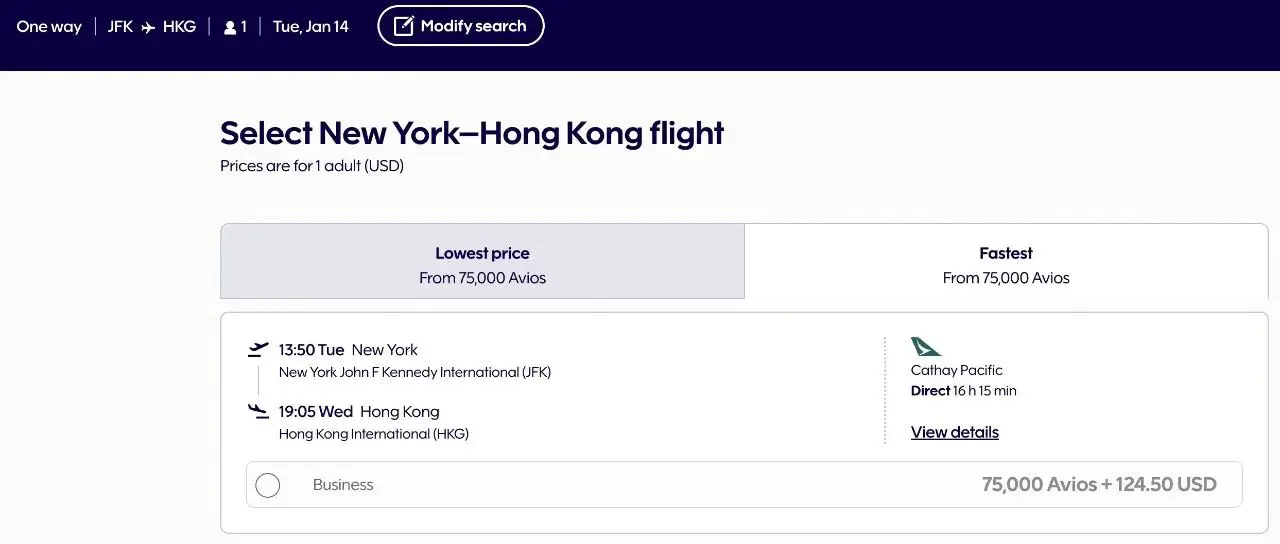The width and height of the screenshot is (1280, 544).
Task: Click the passenger person icon
Action: coord(230,28)
